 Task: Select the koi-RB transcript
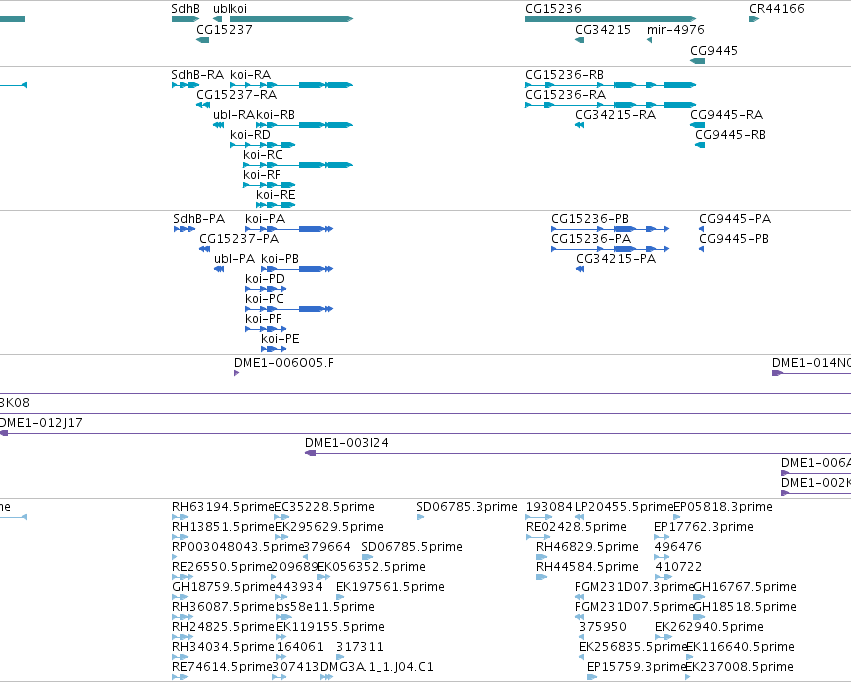pos(304,125)
